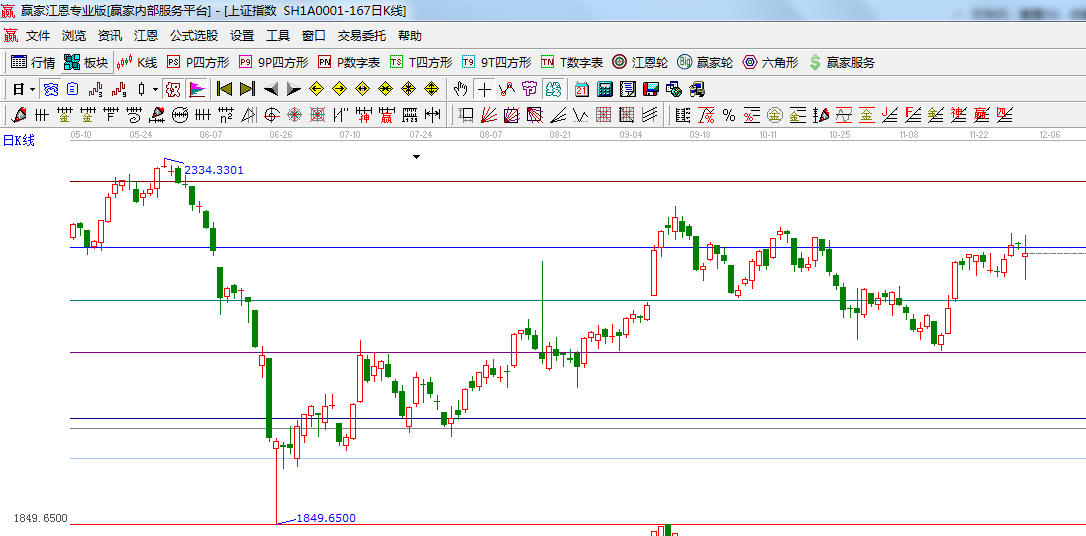Select the crosshair cursor tool
1086x536 pixels.
(x=484, y=89)
